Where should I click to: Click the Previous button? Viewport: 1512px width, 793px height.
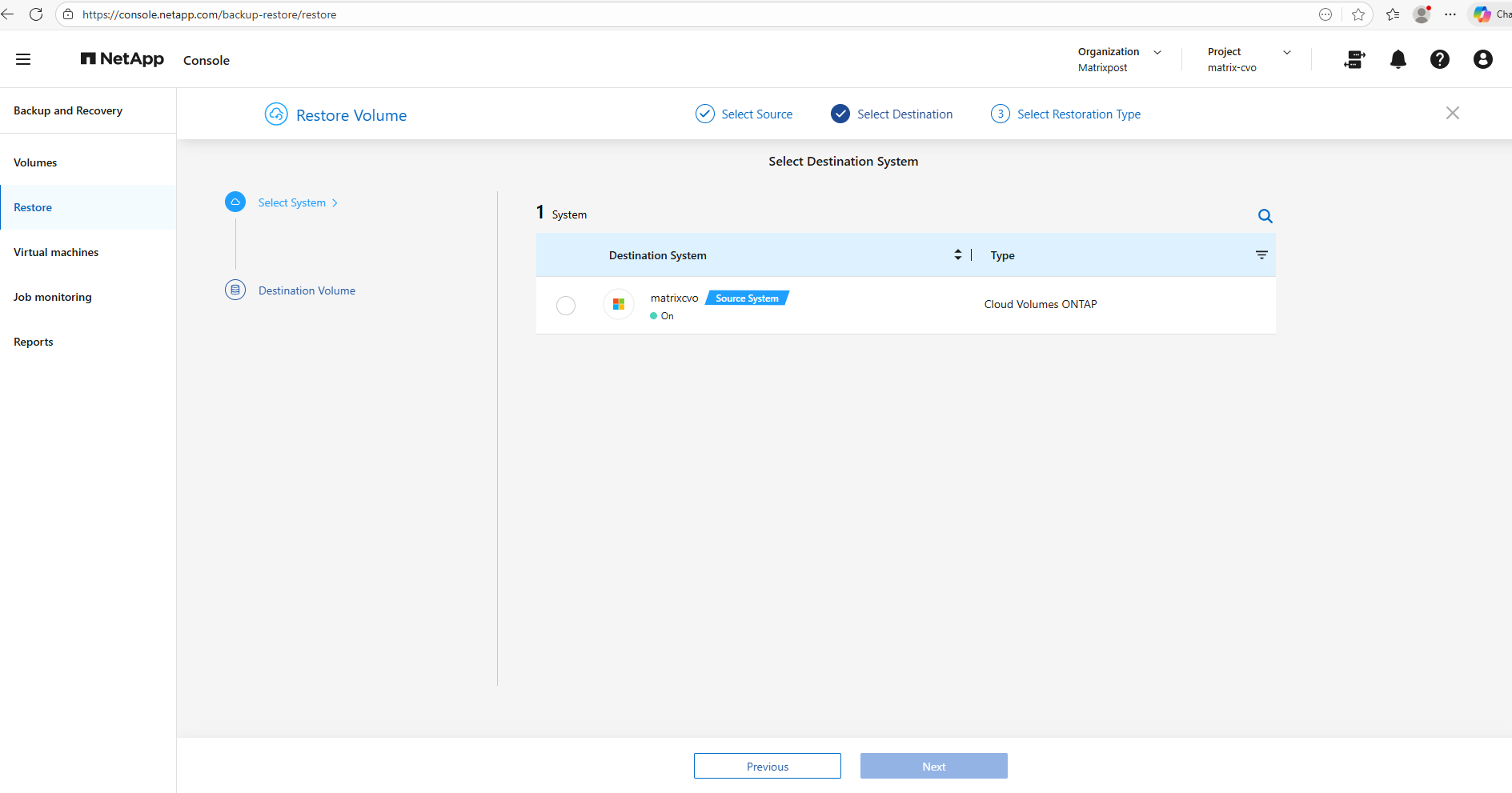tap(767, 766)
